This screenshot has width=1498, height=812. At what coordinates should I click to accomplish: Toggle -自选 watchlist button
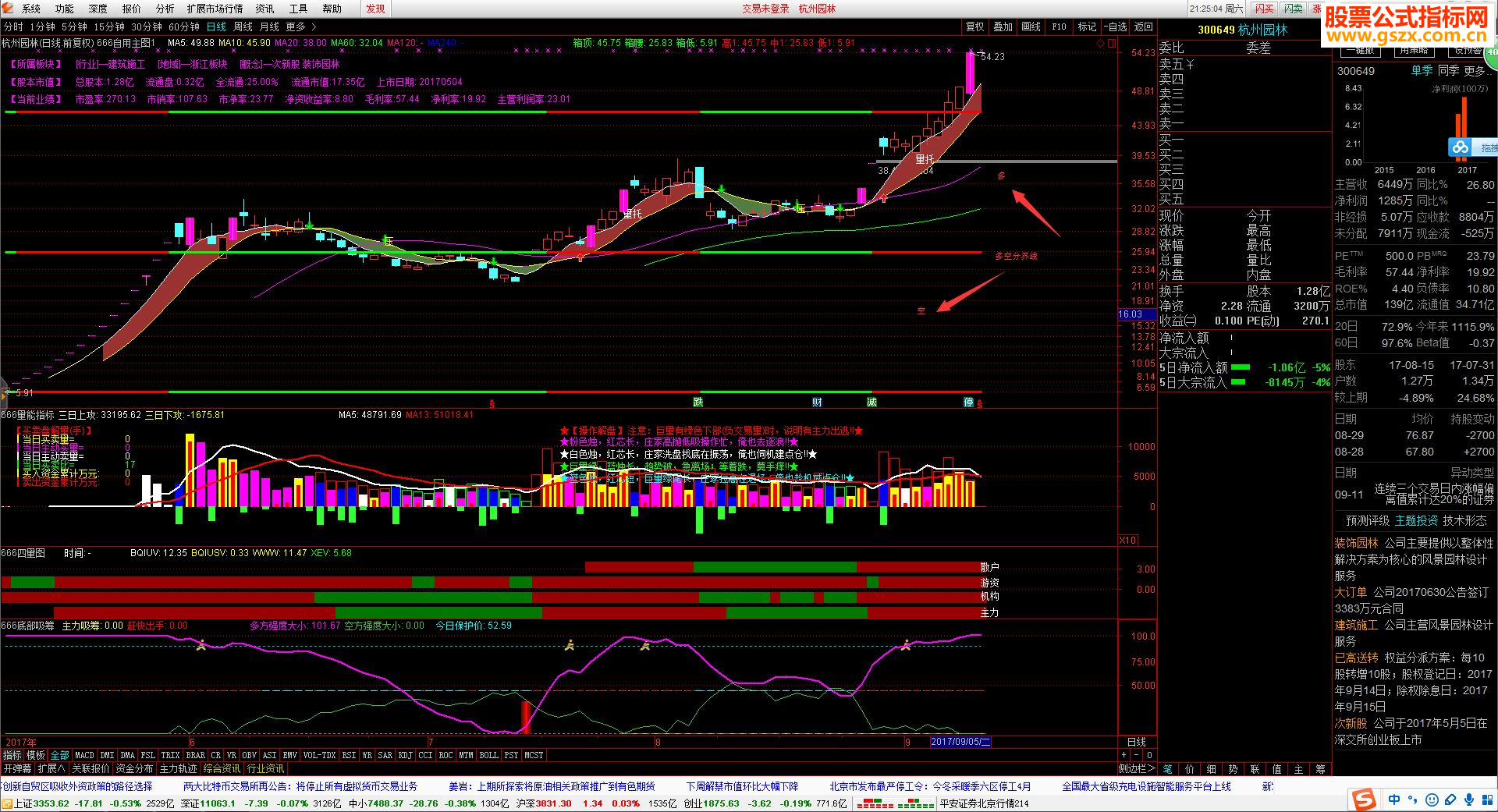pos(1115,27)
